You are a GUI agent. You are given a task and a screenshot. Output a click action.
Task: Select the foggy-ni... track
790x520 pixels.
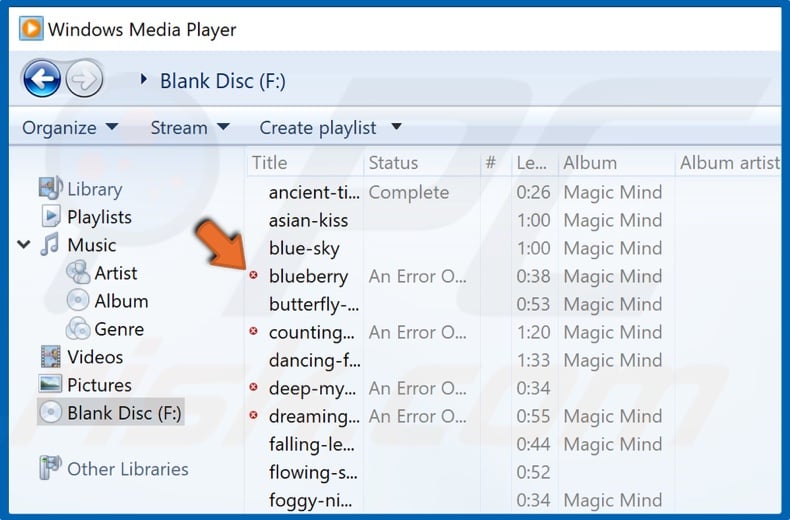310,500
